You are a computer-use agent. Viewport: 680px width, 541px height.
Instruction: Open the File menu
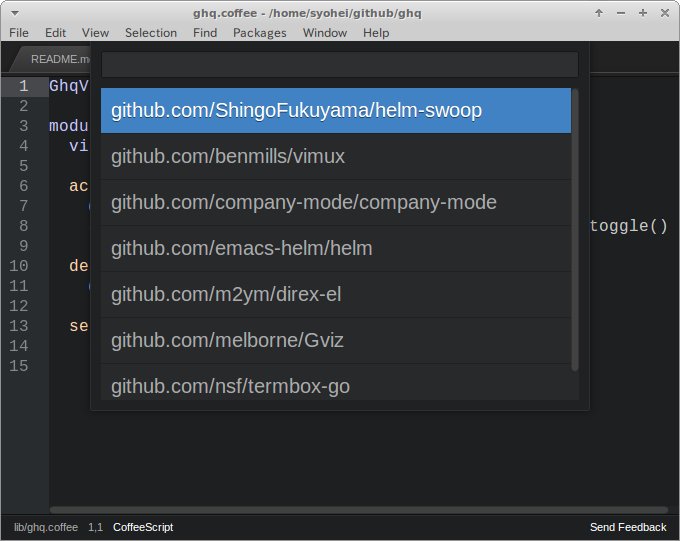click(19, 33)
